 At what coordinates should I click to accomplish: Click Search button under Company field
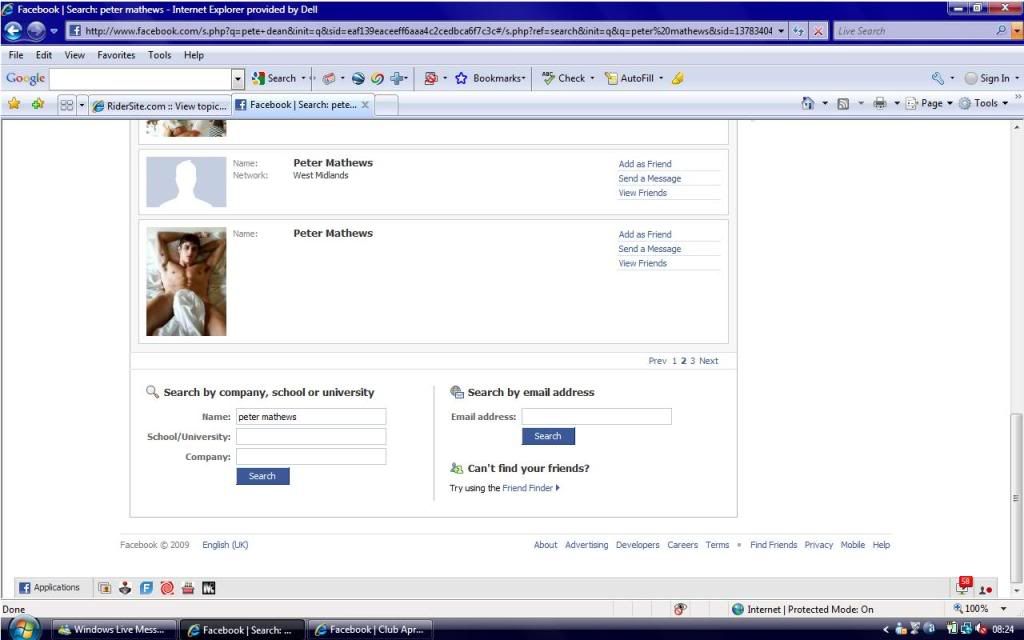pyautogui.click(x=263, y=476)
